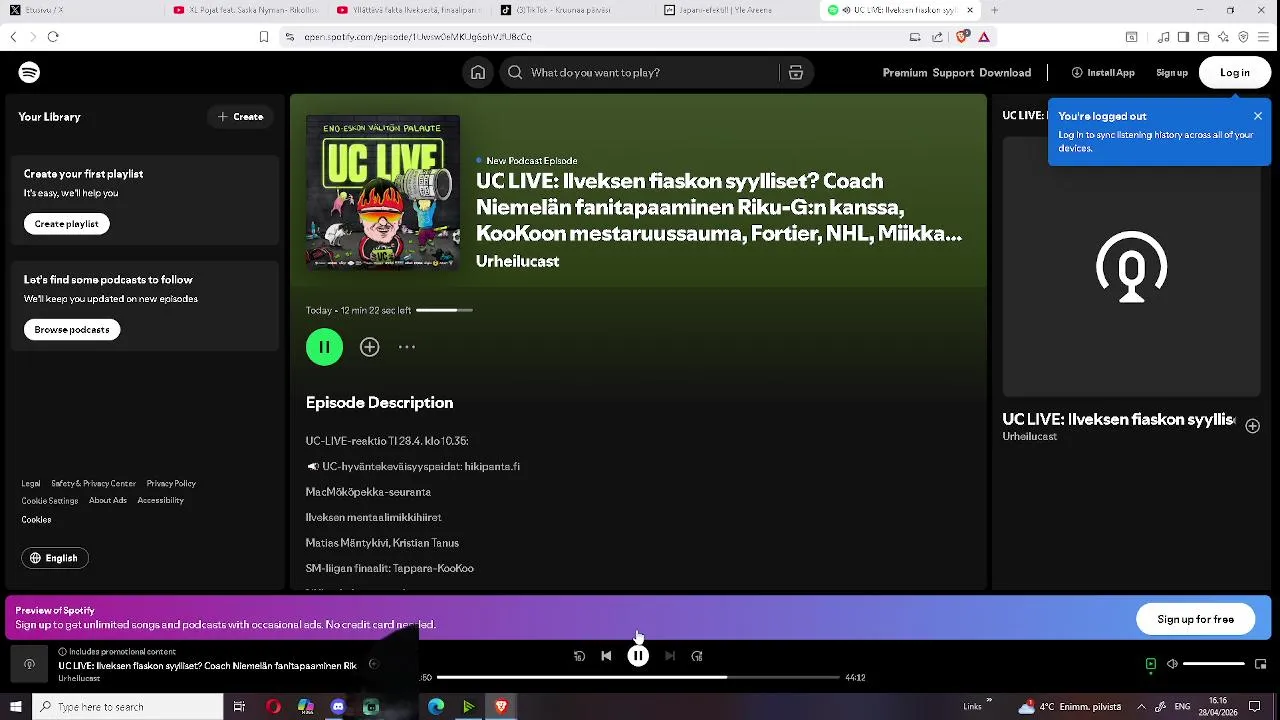Click the Log in button
This screenshot has width=1280, height=720.
pos(1235,72)
